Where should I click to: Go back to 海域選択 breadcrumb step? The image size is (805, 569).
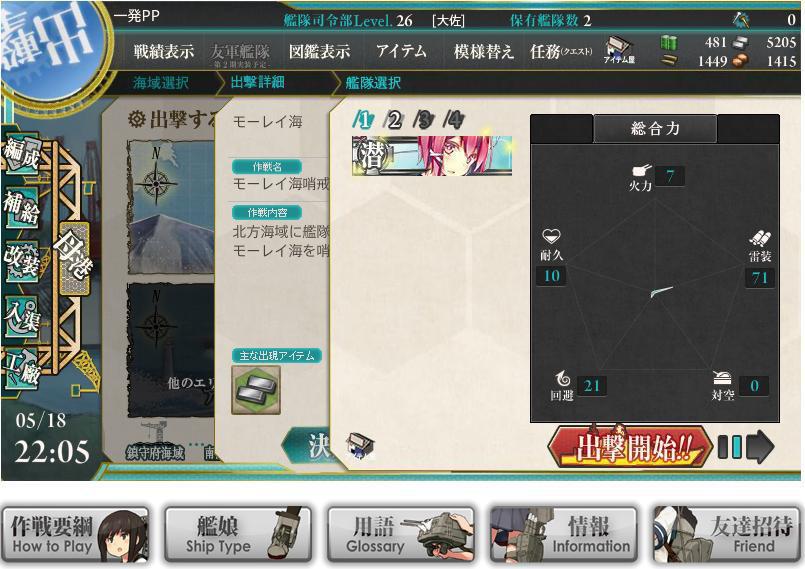pos(161,83)
